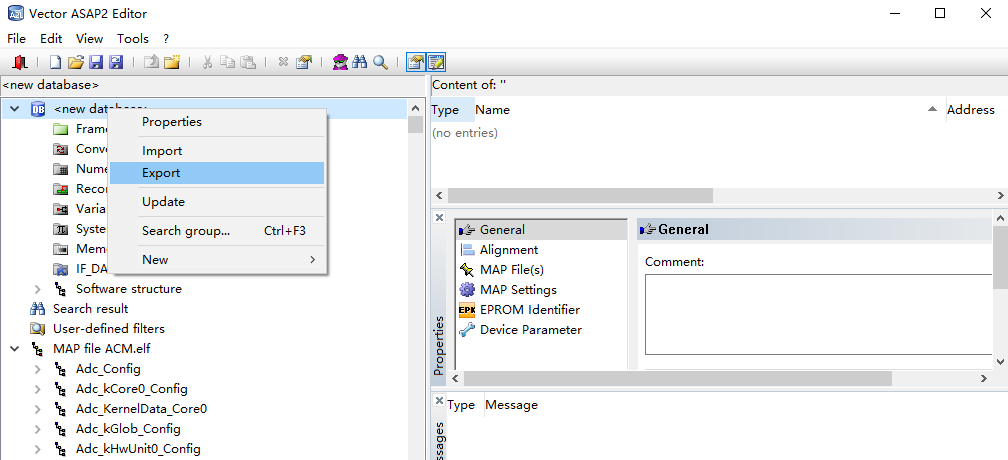Open the ? help menu
Screen dimensions: 1008x460
pyautogui.click(x=166, y=39)
